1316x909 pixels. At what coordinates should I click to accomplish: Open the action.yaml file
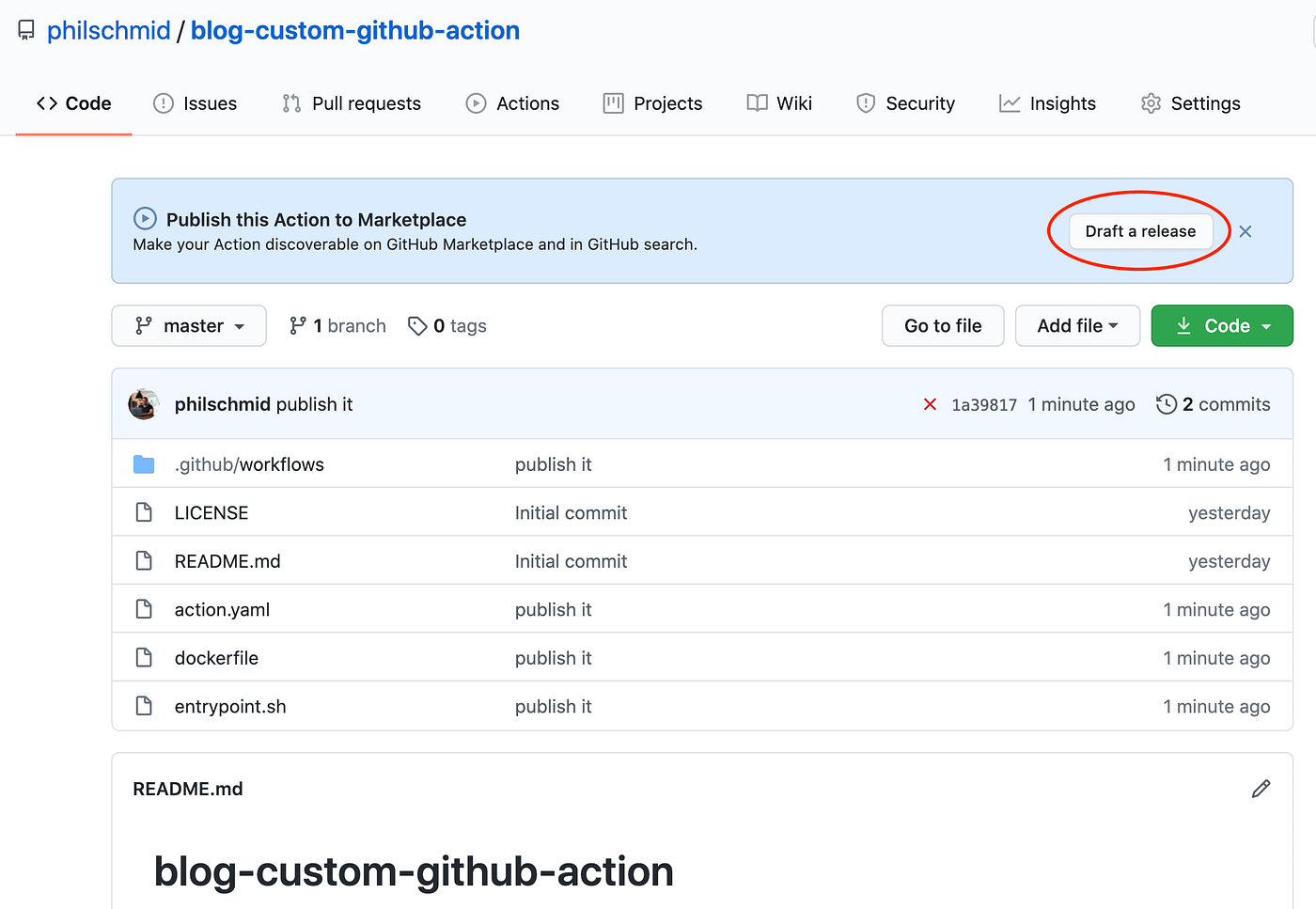(x=222, y=610)
